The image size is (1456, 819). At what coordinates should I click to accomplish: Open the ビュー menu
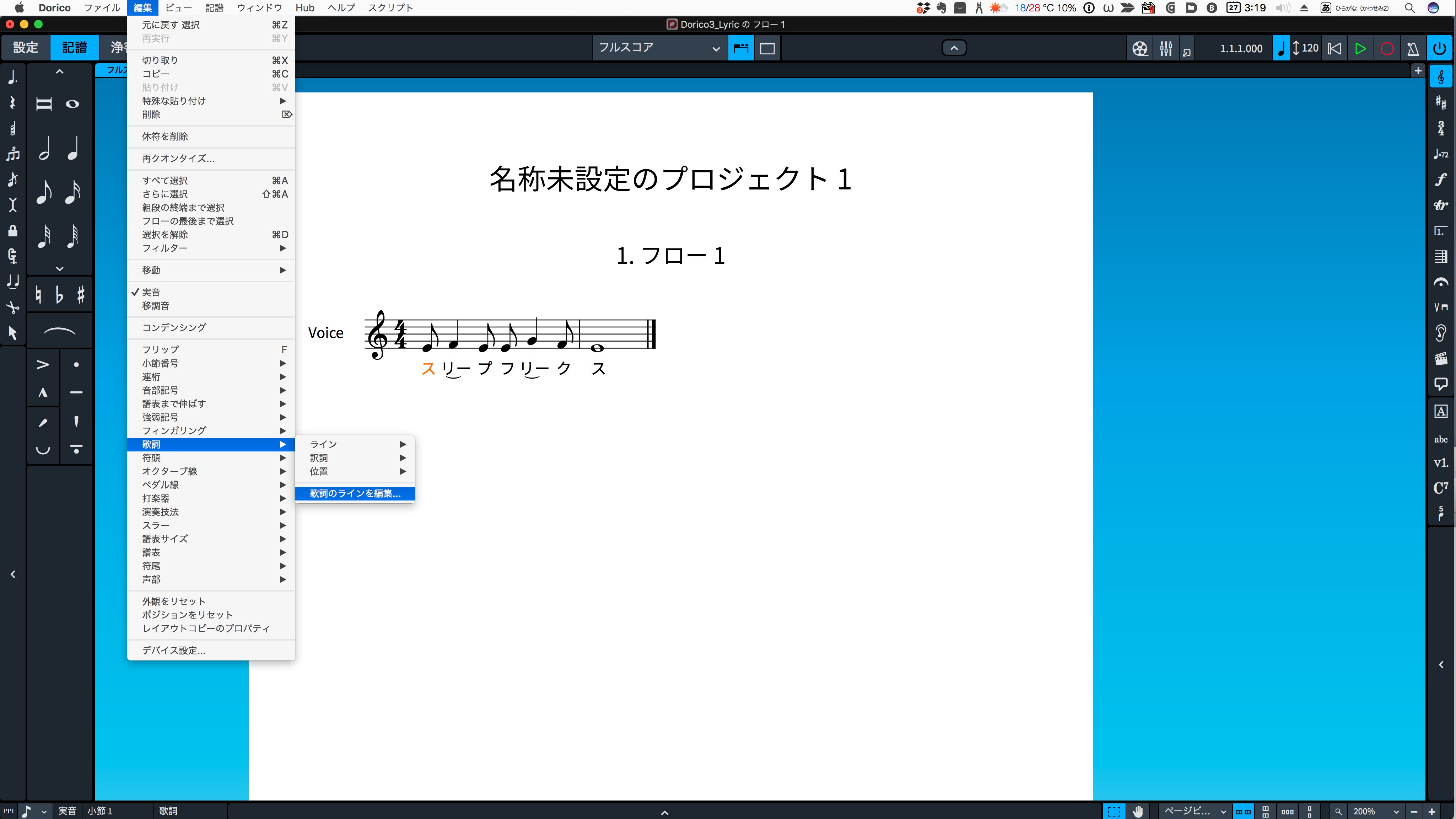(178, 8)
